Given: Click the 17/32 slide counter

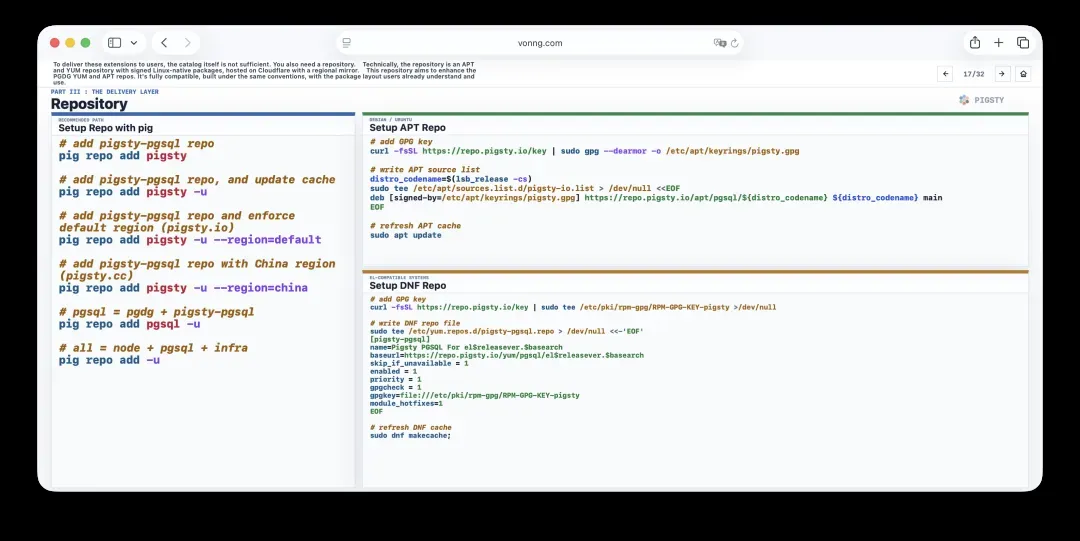Looking at the screenshot, I should pos(973,74).
